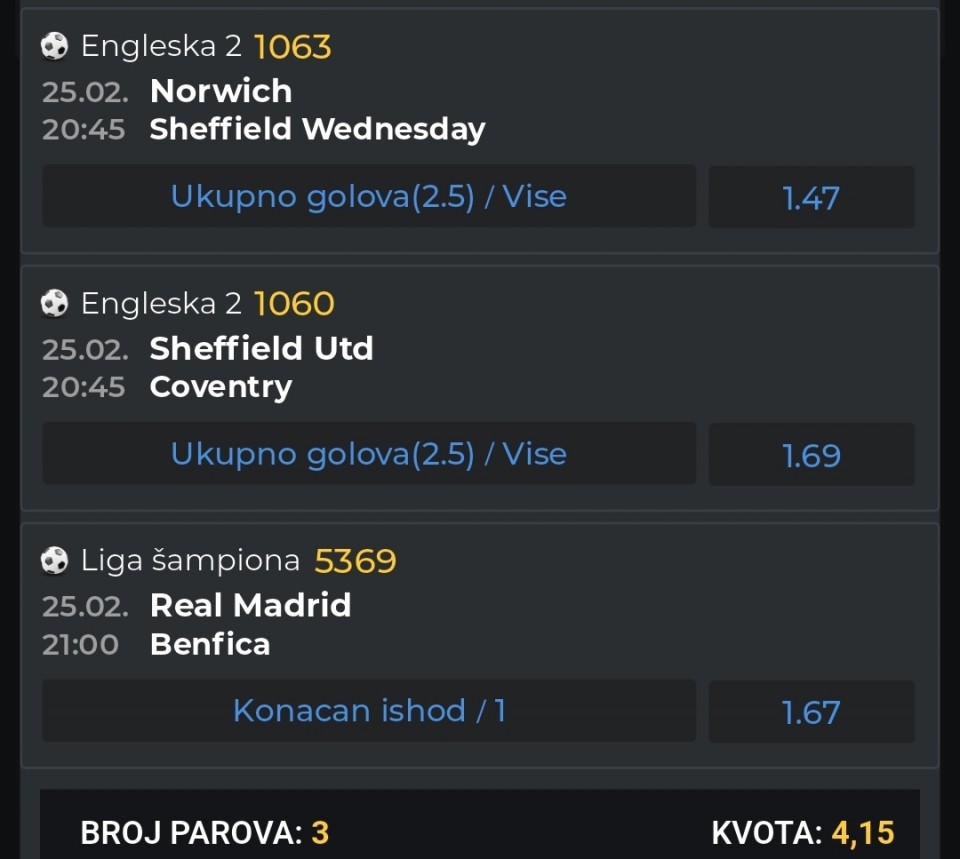Tap the Coventry team name
This screenshot has height=859, width=960.
(x=221, y=387)
